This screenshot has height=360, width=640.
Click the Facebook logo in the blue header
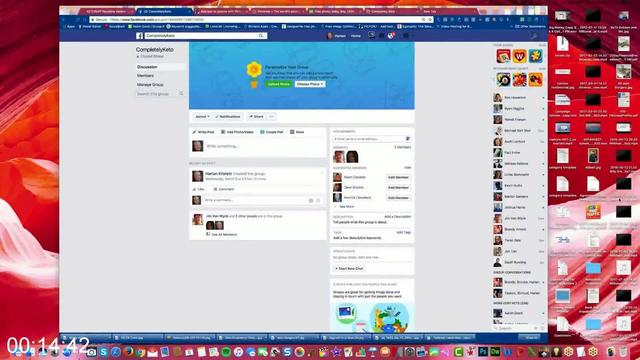139,36
